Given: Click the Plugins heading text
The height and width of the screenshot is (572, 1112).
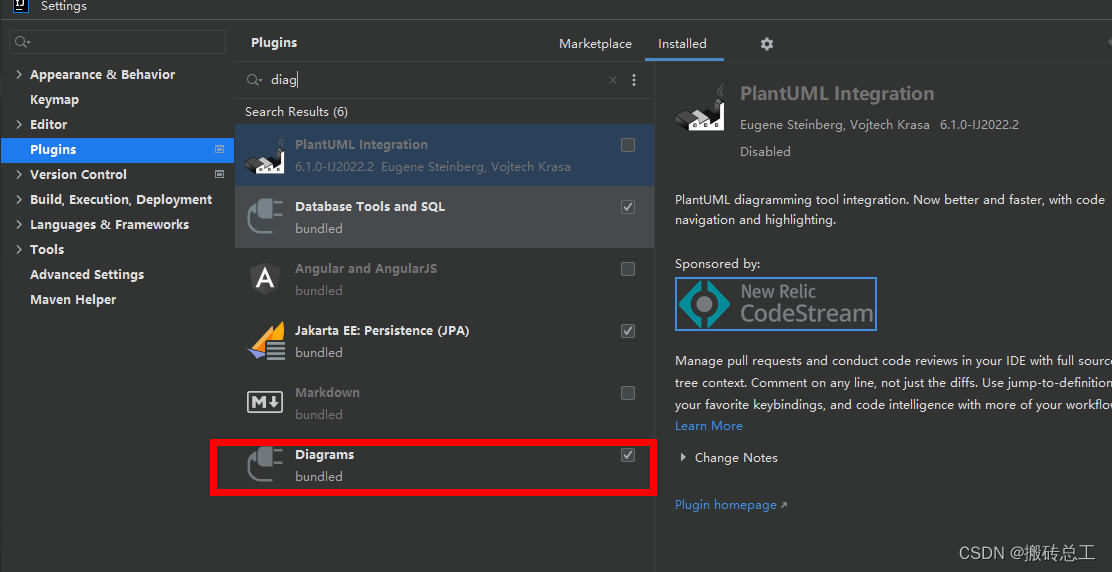Looking at the screenshot, I should (274, 43).
